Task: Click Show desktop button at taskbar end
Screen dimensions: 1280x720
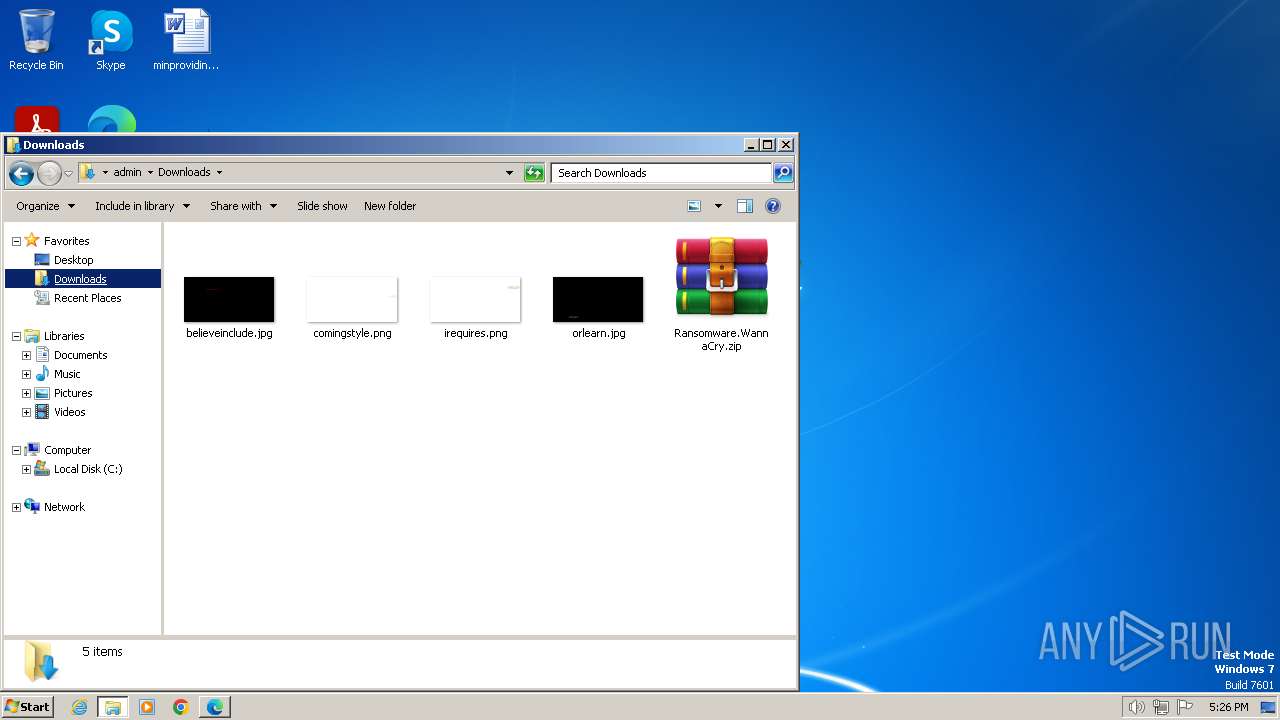Action: [1268, 707]
